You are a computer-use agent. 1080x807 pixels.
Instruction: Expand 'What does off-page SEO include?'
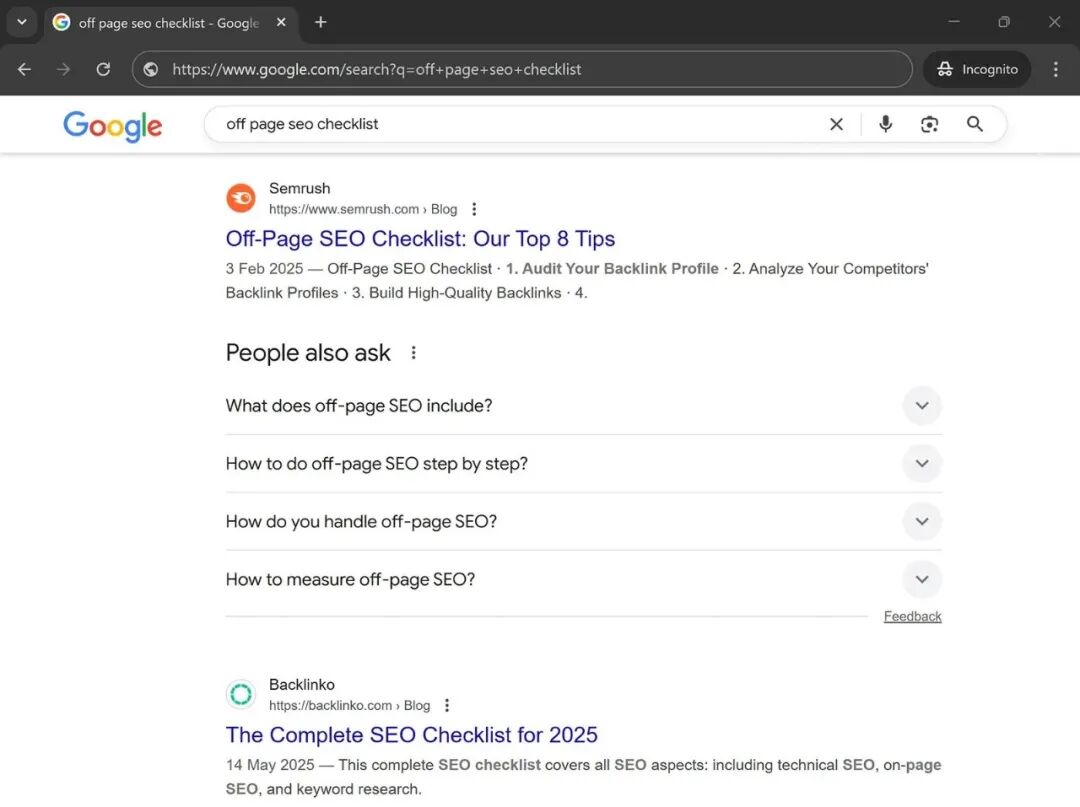tap(583, 406)
